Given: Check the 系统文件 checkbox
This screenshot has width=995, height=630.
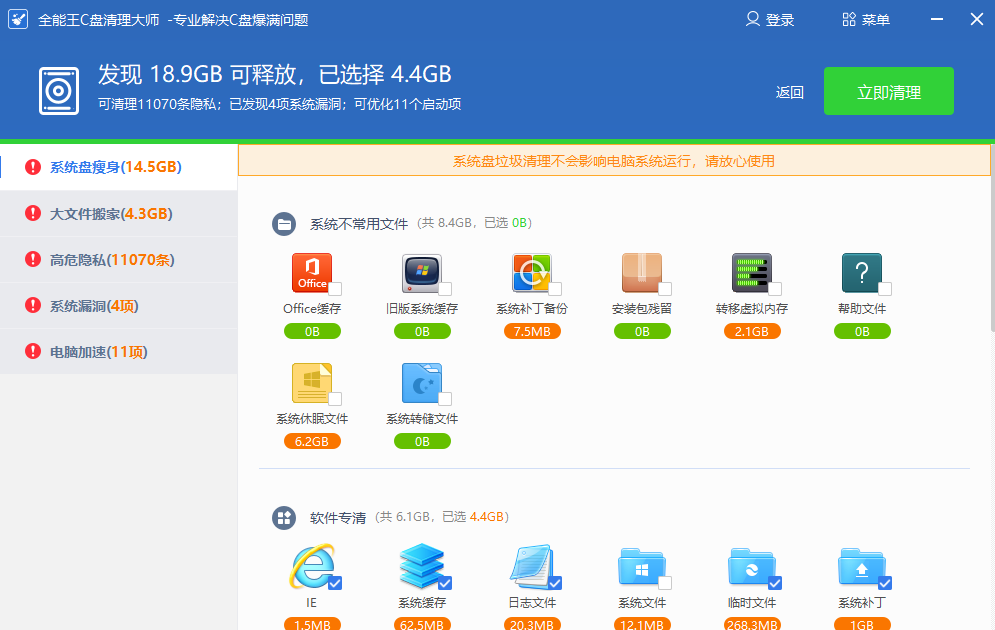Looking at the screenshot, I should coord(665,583).
